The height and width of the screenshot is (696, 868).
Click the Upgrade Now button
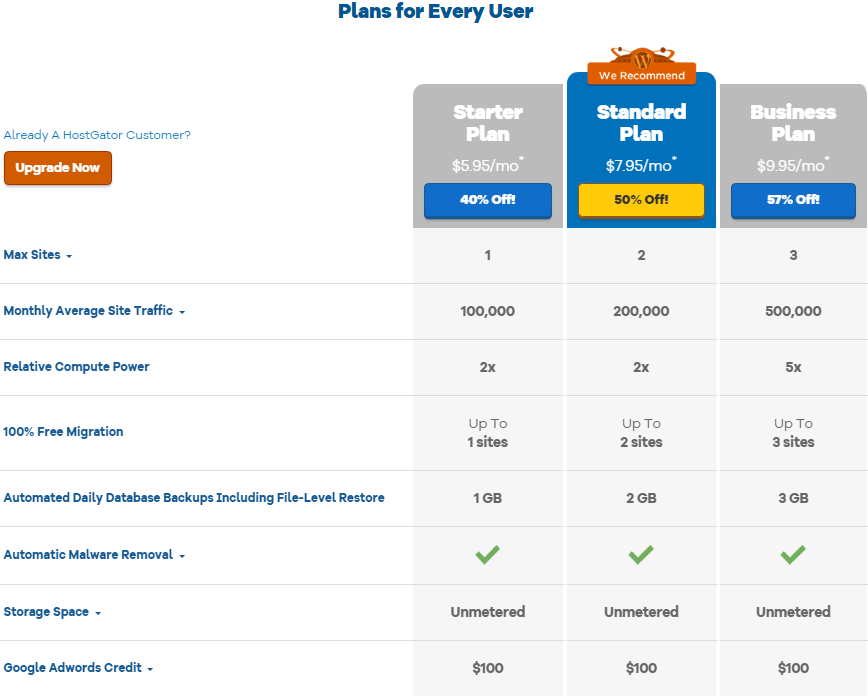click(x=58, y=169)
